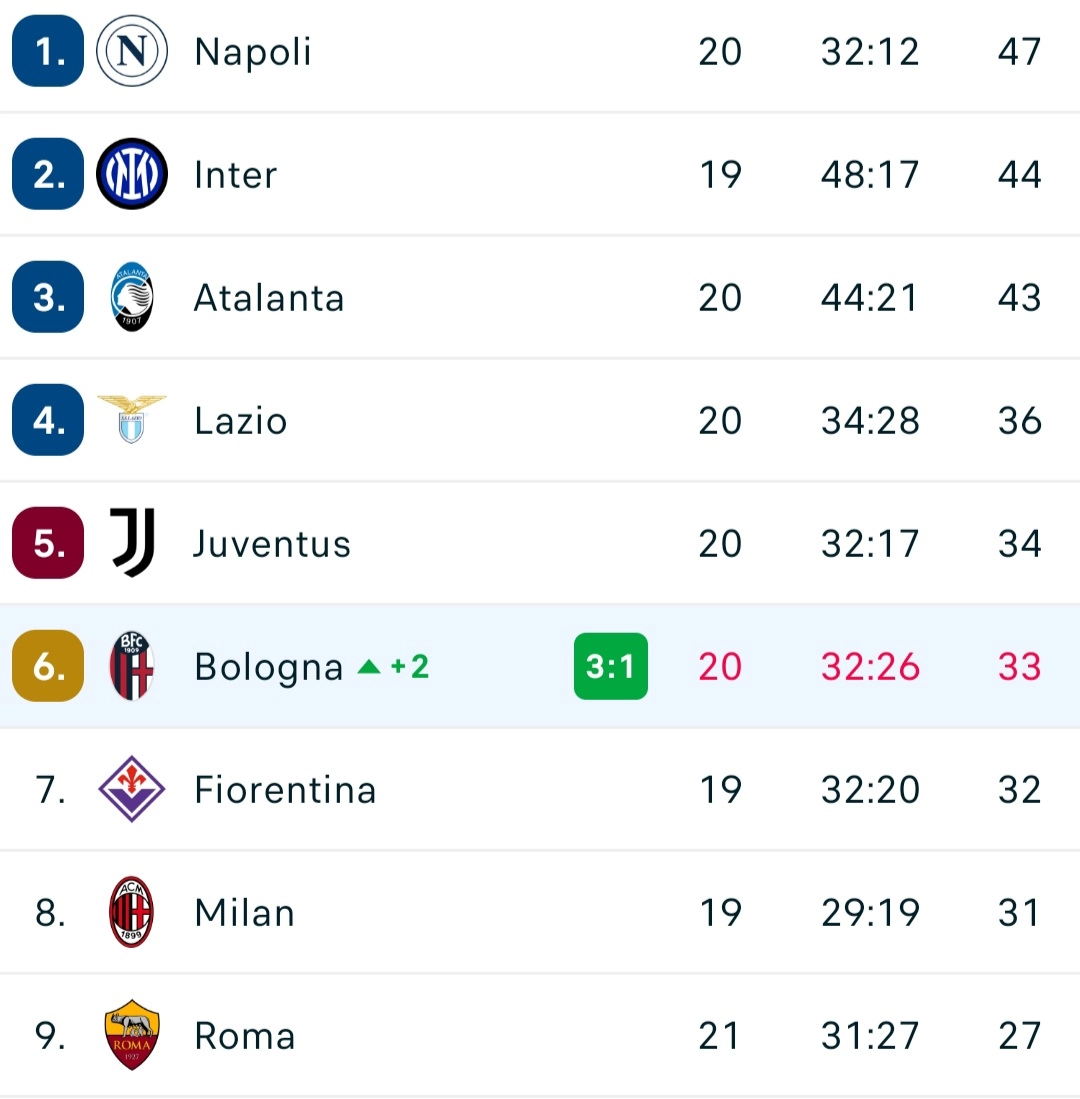Click the Juventus logo

point(132,543)
